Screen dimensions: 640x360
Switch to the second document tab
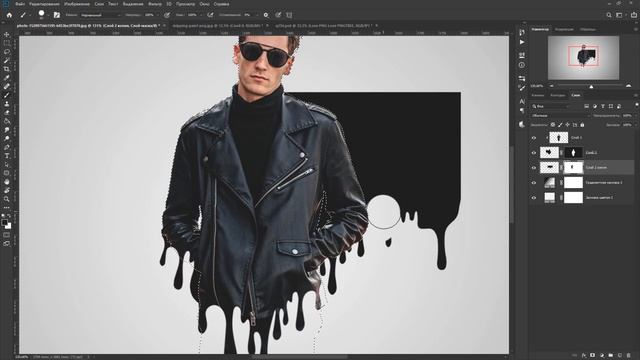click(x=217, y=25)
